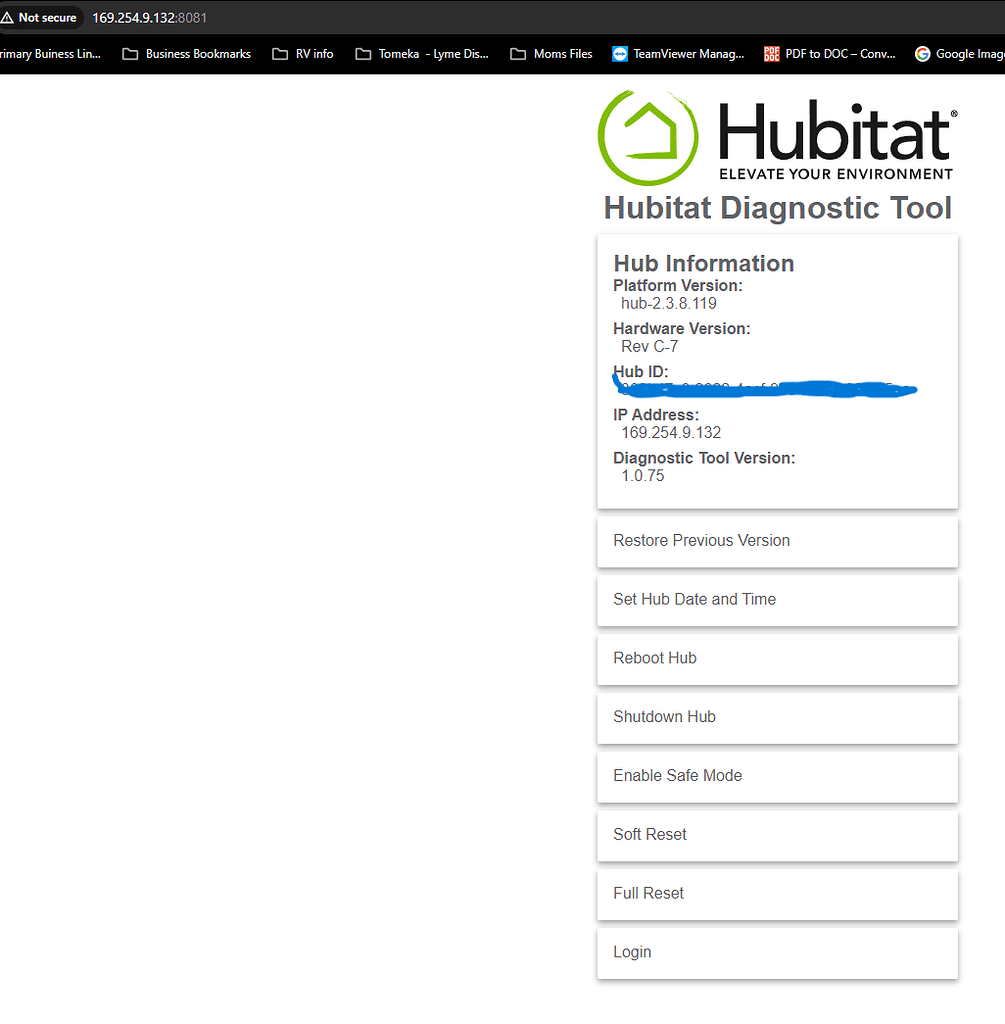Screen dimensions: 1005x1024
Task: Restore Previous Version of hub firmware
Action: point(777,541)
